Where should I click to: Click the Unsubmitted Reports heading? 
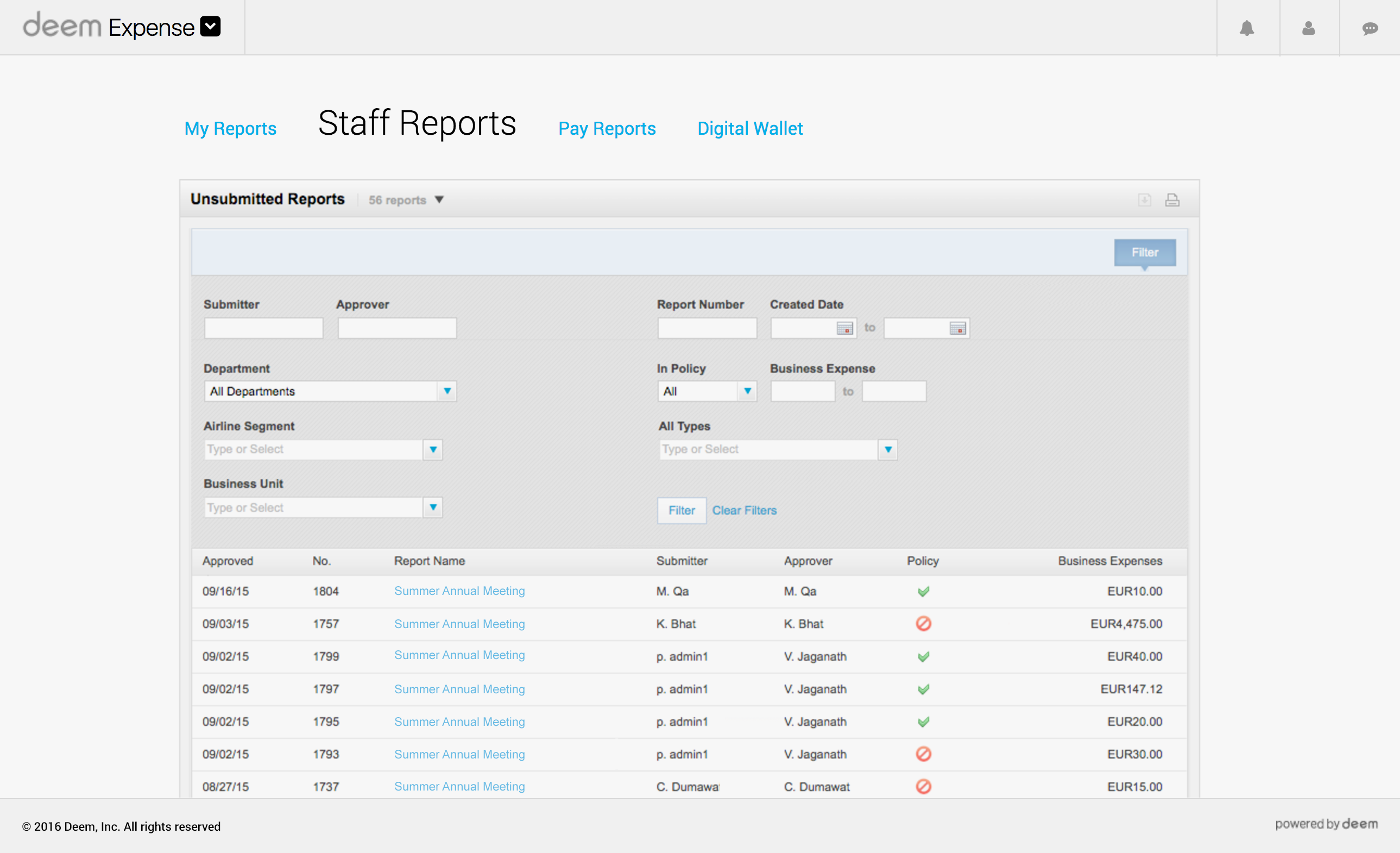pos(267,199)
